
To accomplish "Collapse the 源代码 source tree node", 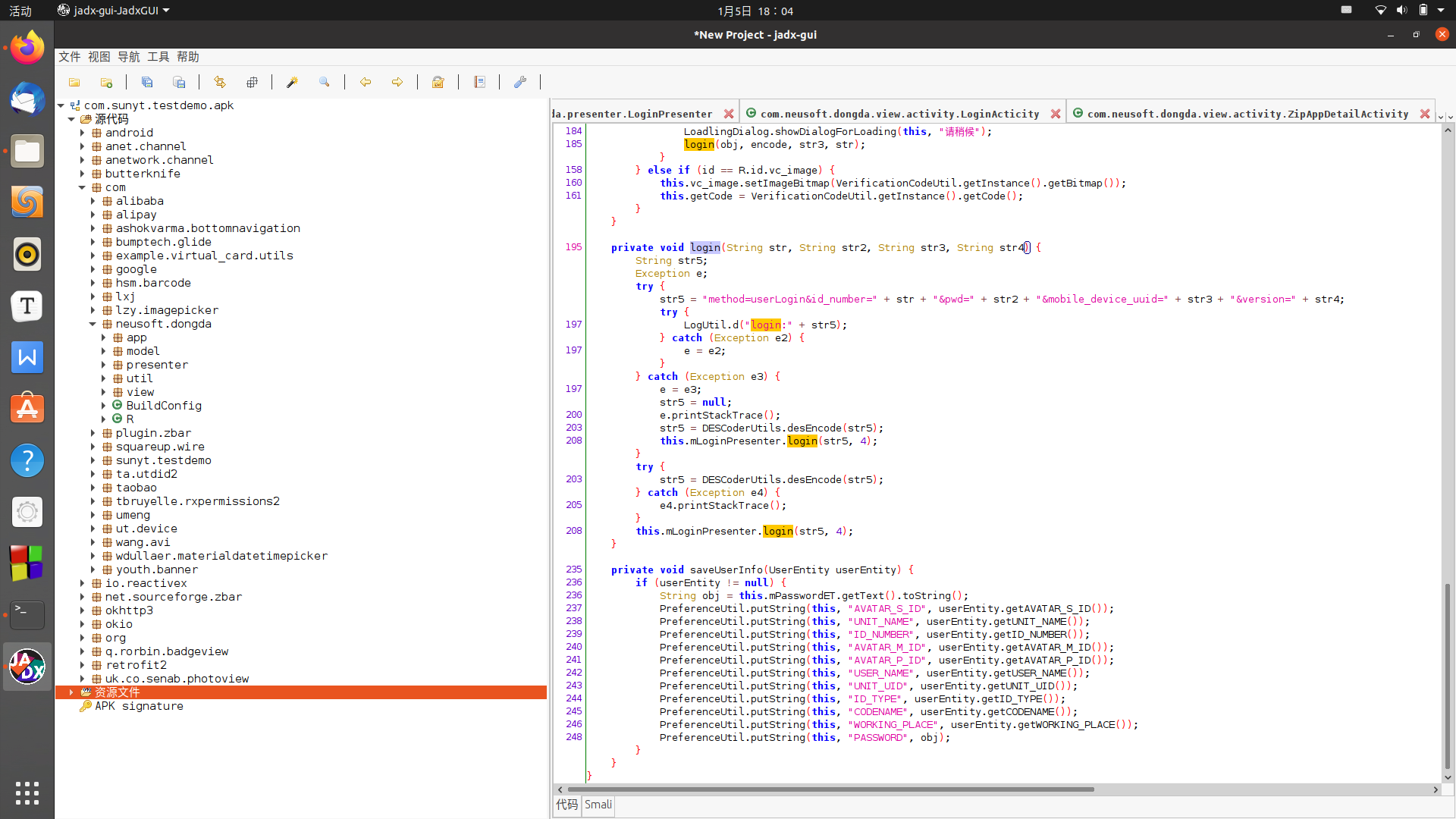I will [72, 119].
